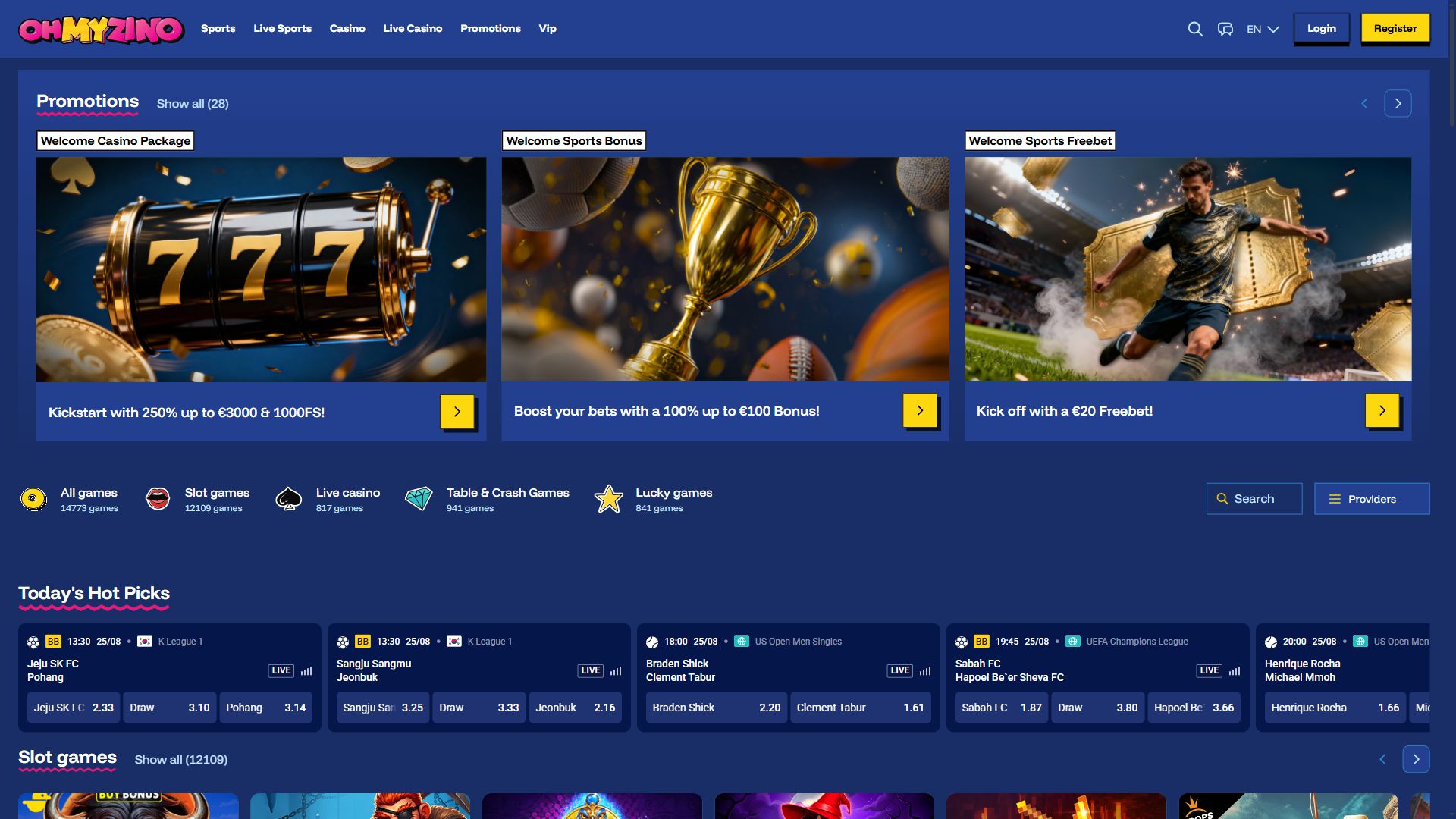Click LIVE badge on Sangju Sangmu match
This screenshot has height=819, width=1456.
[591, 671]
